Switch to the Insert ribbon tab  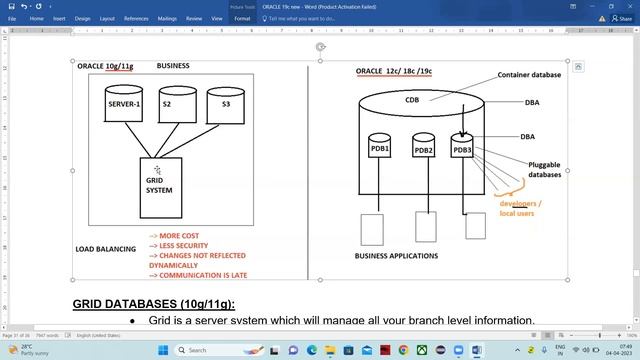tap(59, 19)
